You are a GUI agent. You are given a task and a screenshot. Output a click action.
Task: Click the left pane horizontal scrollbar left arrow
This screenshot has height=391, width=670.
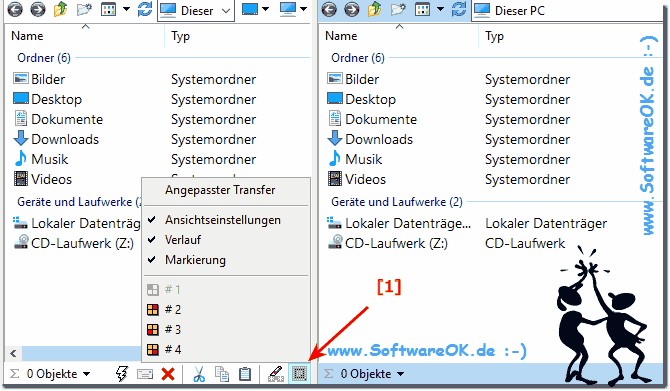[x=13, y=353]
